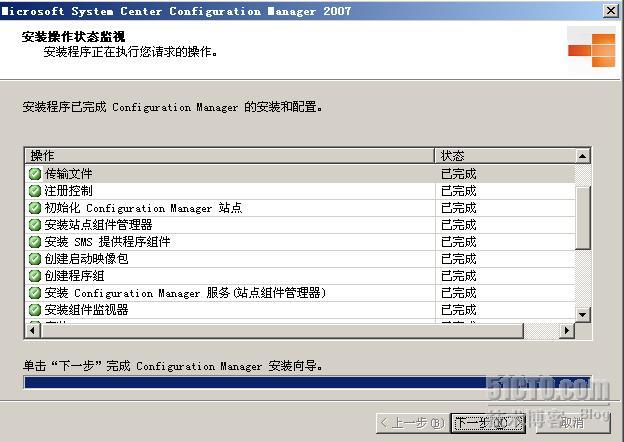Click the check icon for 安装站点组件管理器
This screenshot has height=442, width=624.
click(35, 225)
